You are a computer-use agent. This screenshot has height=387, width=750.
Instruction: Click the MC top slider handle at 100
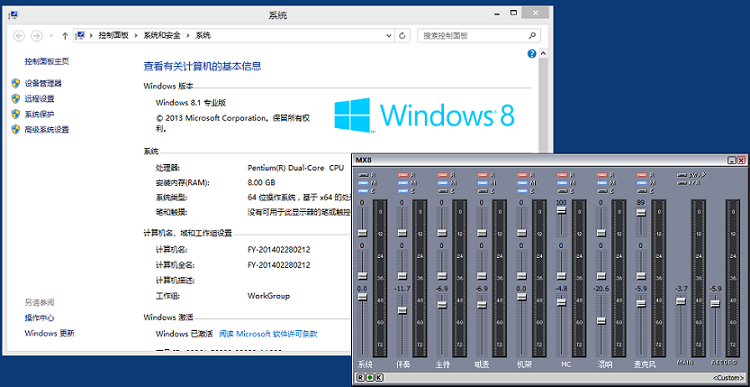coord(562,210)
